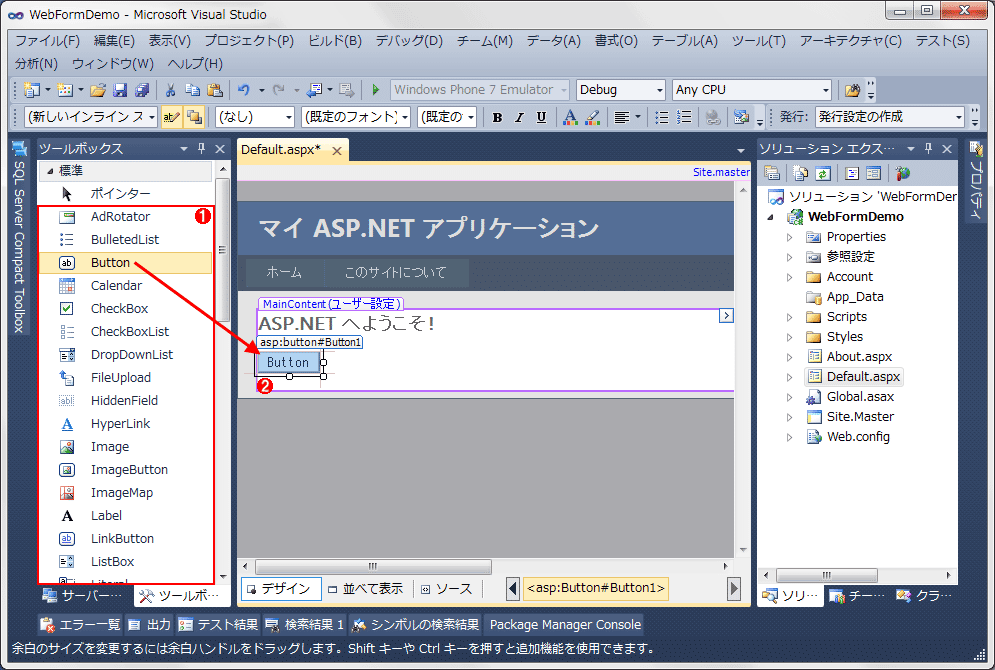Click the background highlight color icon
Screen dimensions: 995x670
(593, 117)
